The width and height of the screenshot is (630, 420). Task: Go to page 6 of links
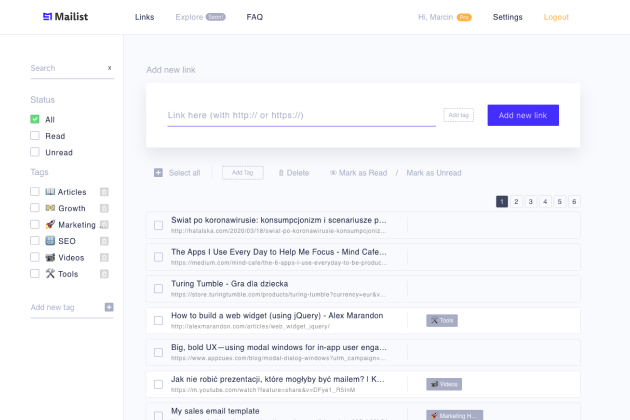pos(574,201)
